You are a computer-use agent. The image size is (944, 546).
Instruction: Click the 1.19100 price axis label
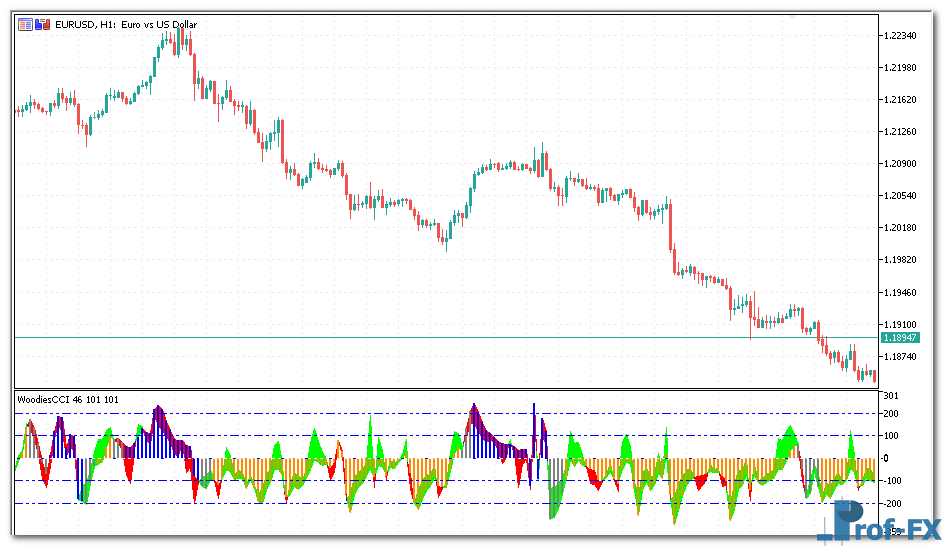click(x=902, y=324)
